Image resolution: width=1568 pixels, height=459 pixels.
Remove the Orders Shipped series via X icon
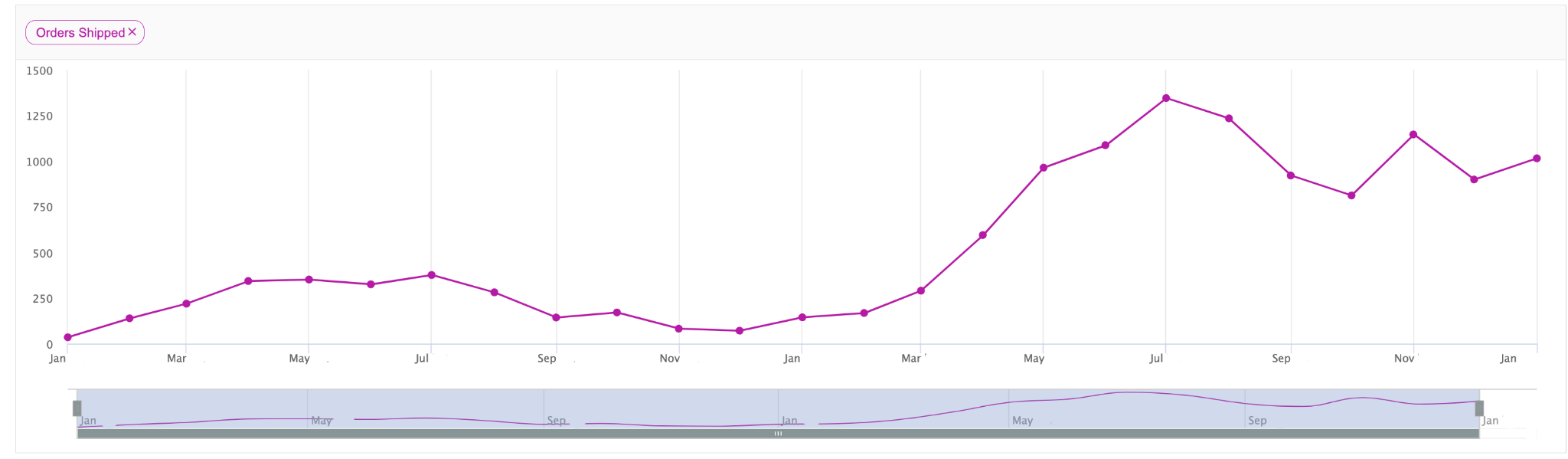point(132,32)
